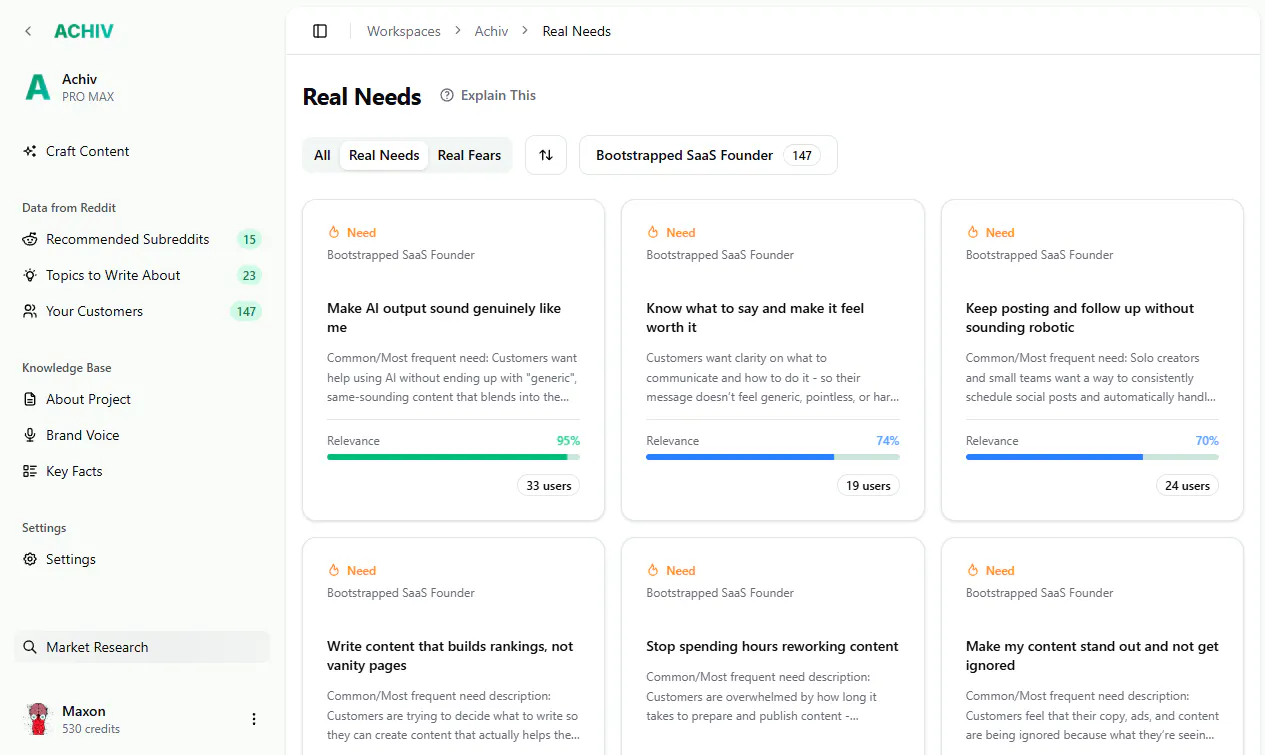Open card Know what to say and make it feel worth it

(x=773, y=360)
